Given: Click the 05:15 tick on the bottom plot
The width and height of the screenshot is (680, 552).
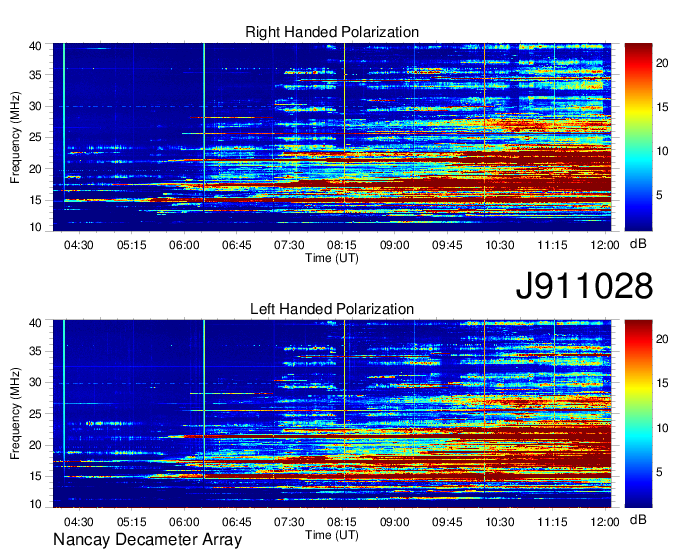Looking at the screenshot, I should 131,522.
